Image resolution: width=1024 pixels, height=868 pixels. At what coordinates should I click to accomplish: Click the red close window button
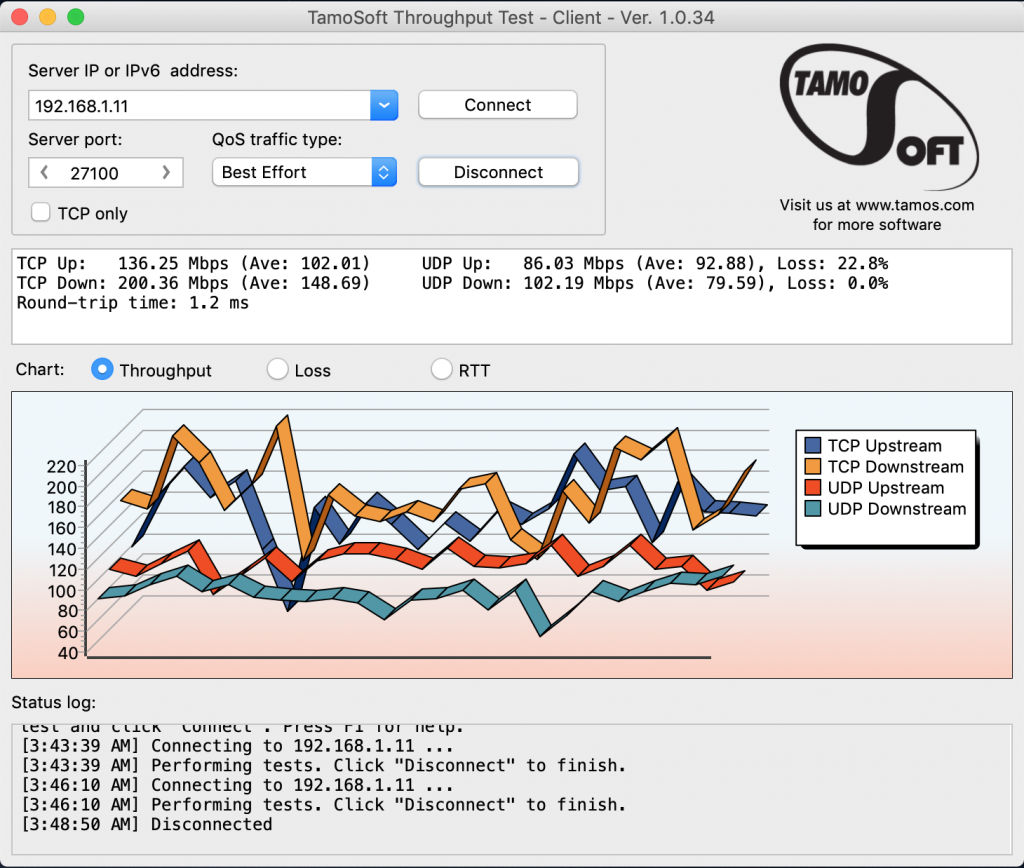pyautogui.click(x=20, y=17)
